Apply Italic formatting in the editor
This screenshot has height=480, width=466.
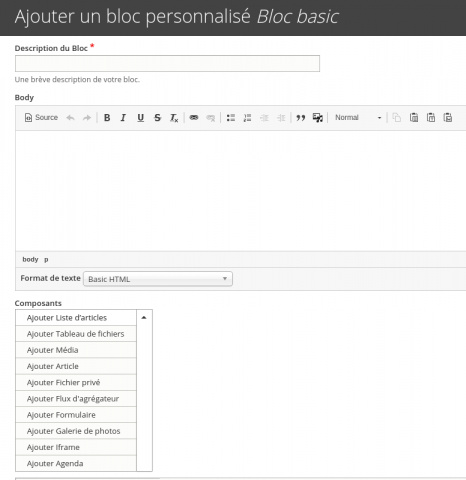(123, 118)
